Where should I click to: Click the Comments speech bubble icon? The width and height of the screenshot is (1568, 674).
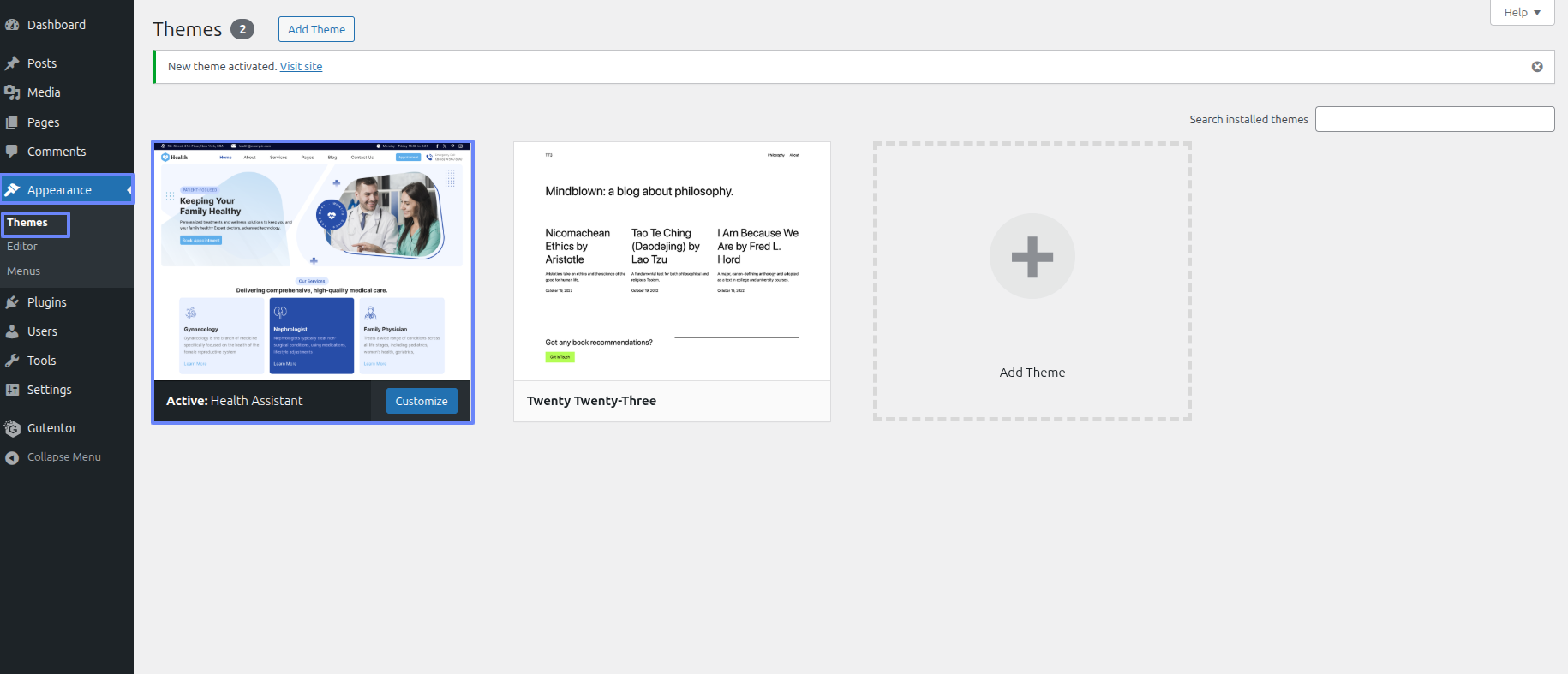click(x=12, y=152)
